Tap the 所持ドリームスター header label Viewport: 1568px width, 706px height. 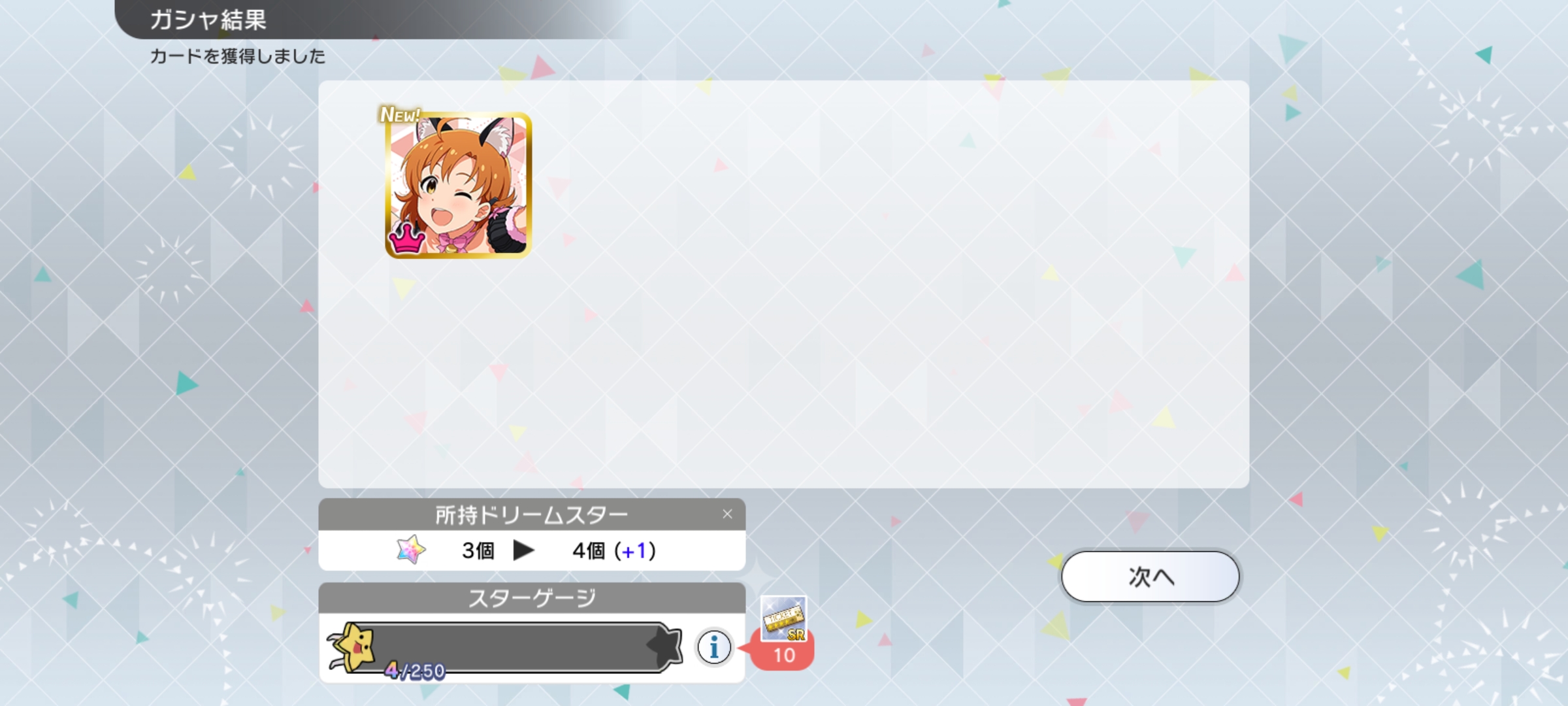click(532, 515)
